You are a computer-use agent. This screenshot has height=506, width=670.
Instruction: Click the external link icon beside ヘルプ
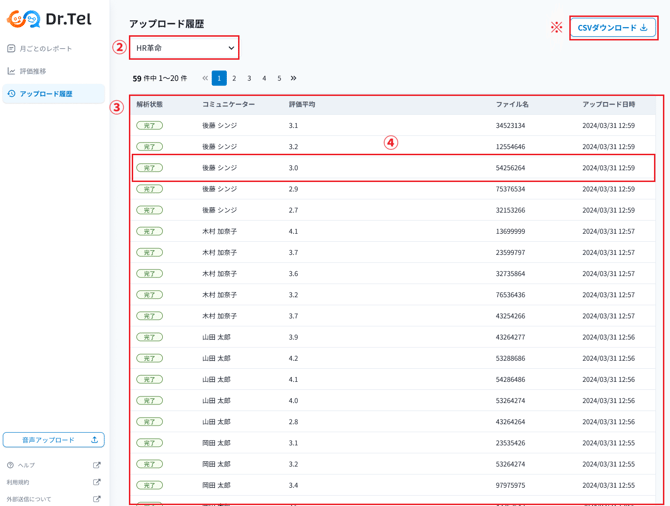pos(97,465)
